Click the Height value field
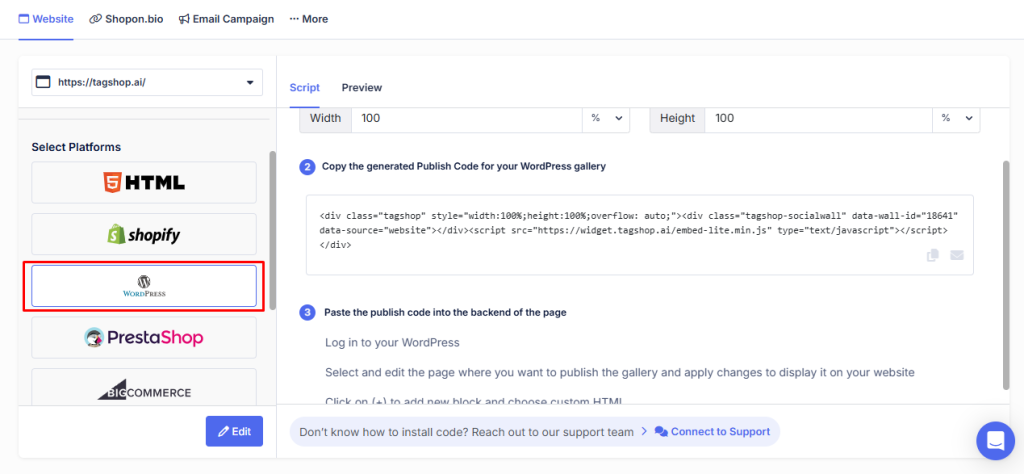 (x=818, y=118)
